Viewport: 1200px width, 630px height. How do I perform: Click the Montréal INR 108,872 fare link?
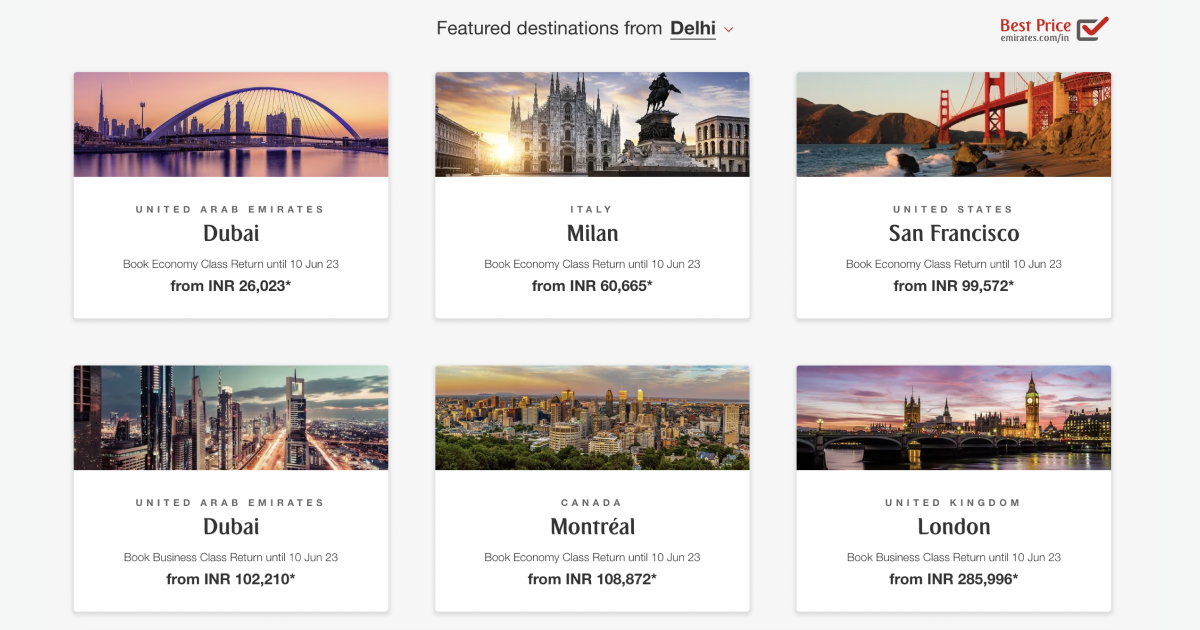[592, 578]
